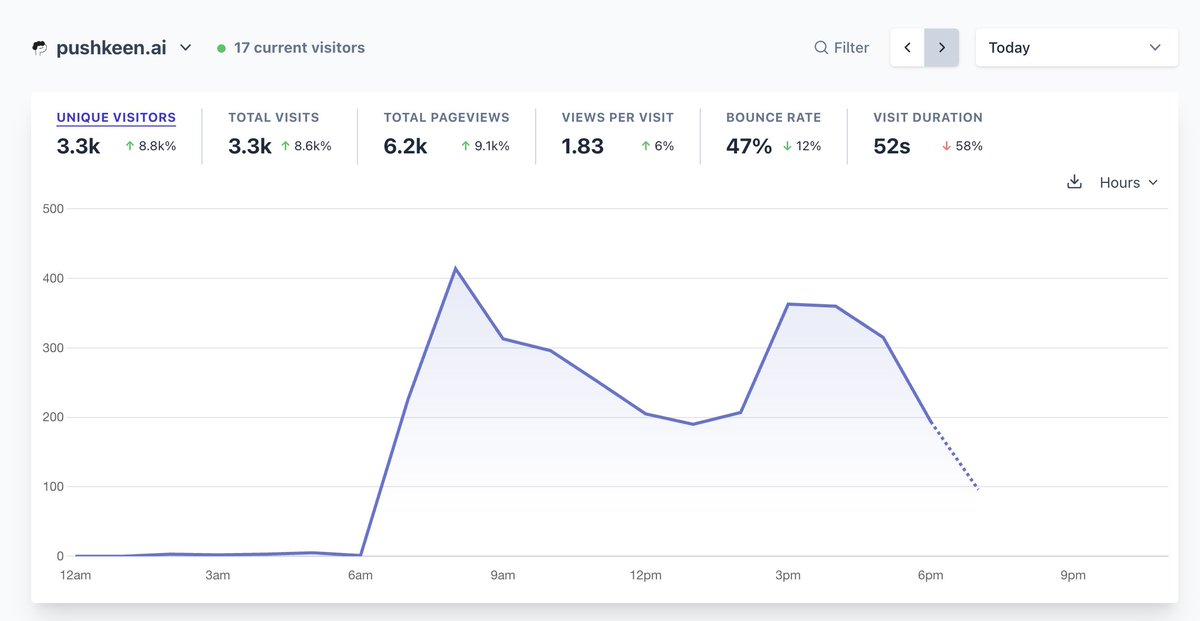Go to previous period with left arrow

(908, 47)
